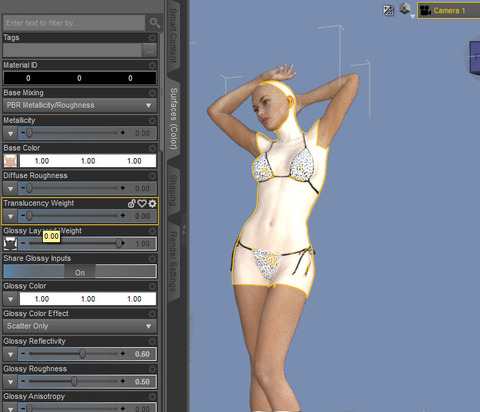
Task: Click the view cube icon near Camera 1
Action: tap(404, 9)
